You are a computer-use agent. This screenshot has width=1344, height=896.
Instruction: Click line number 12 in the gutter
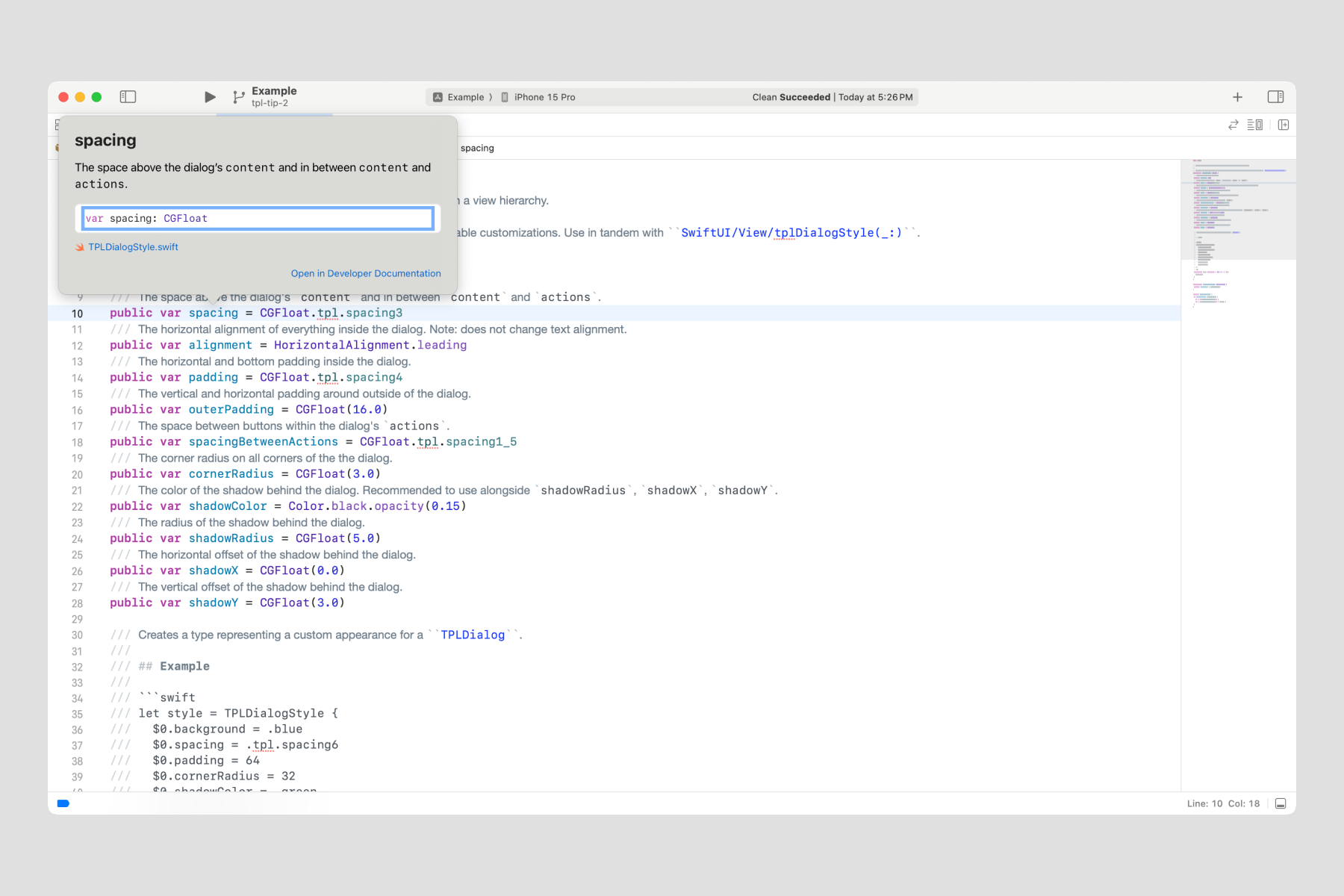[x=77, y=346]
